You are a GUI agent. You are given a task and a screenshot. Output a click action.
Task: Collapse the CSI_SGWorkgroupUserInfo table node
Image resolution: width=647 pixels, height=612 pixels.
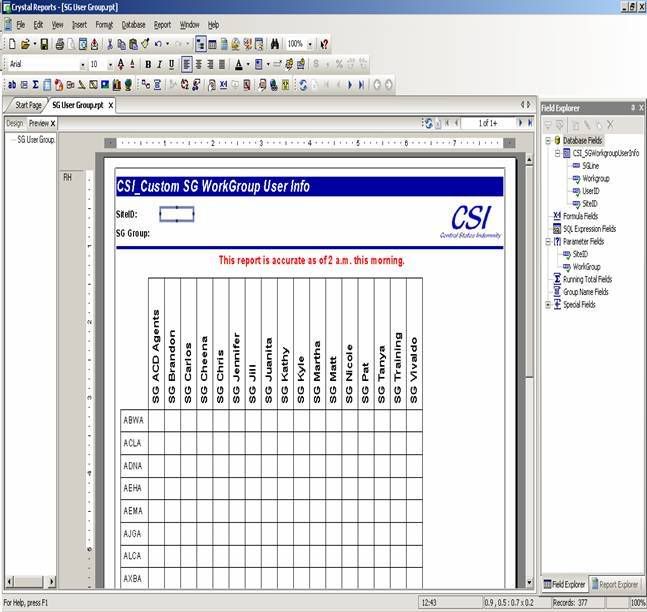(x=557, y=154)
